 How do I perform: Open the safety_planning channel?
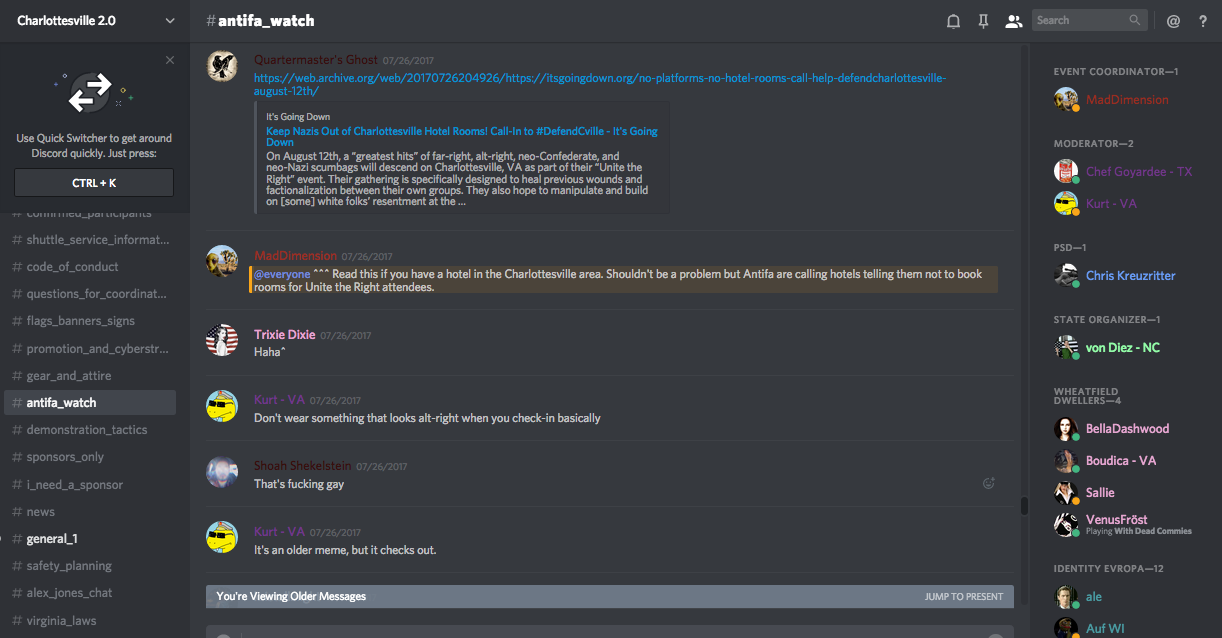(69, 566)
